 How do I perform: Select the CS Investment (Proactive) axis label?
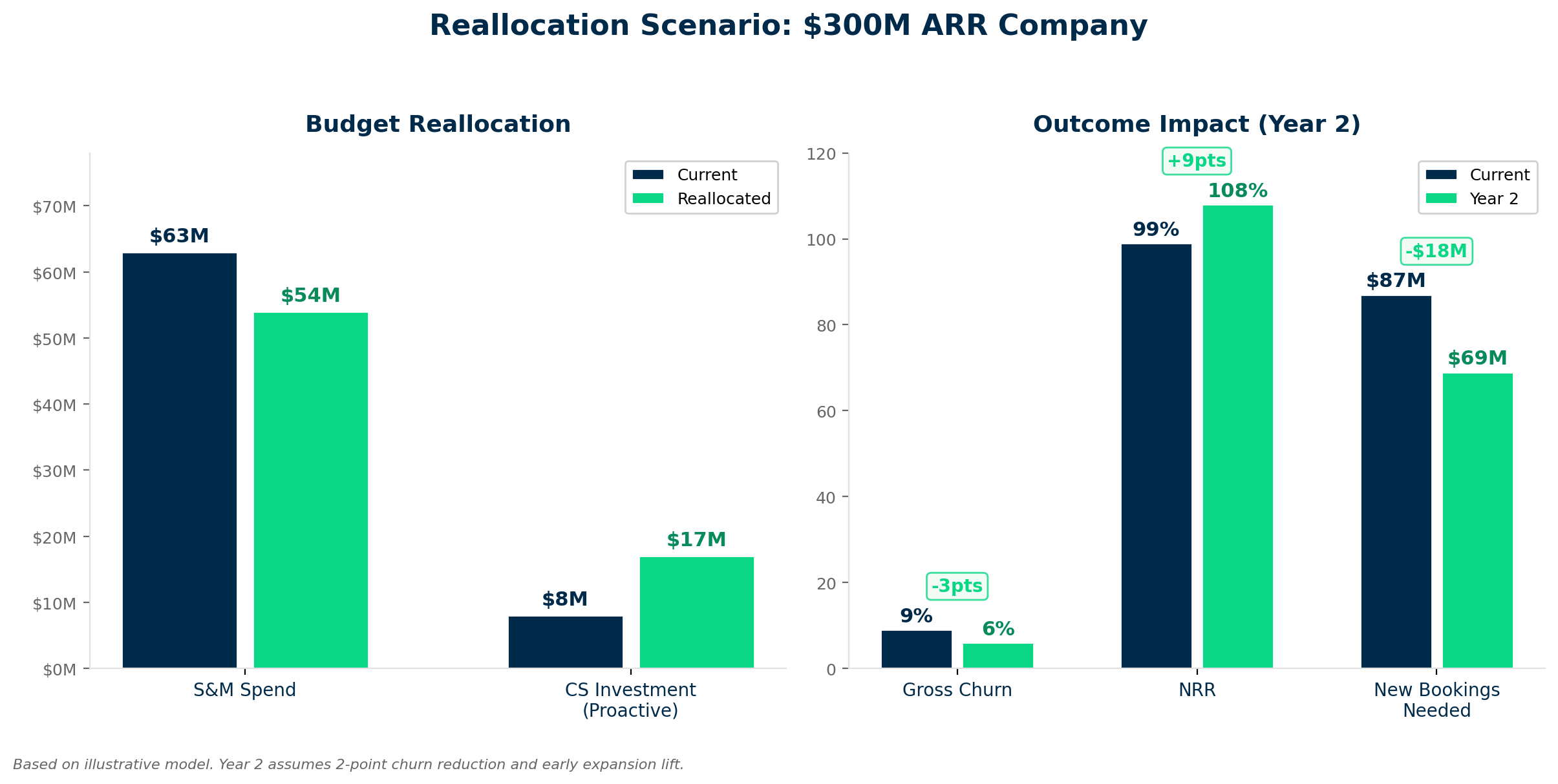(x=630, y=700)
